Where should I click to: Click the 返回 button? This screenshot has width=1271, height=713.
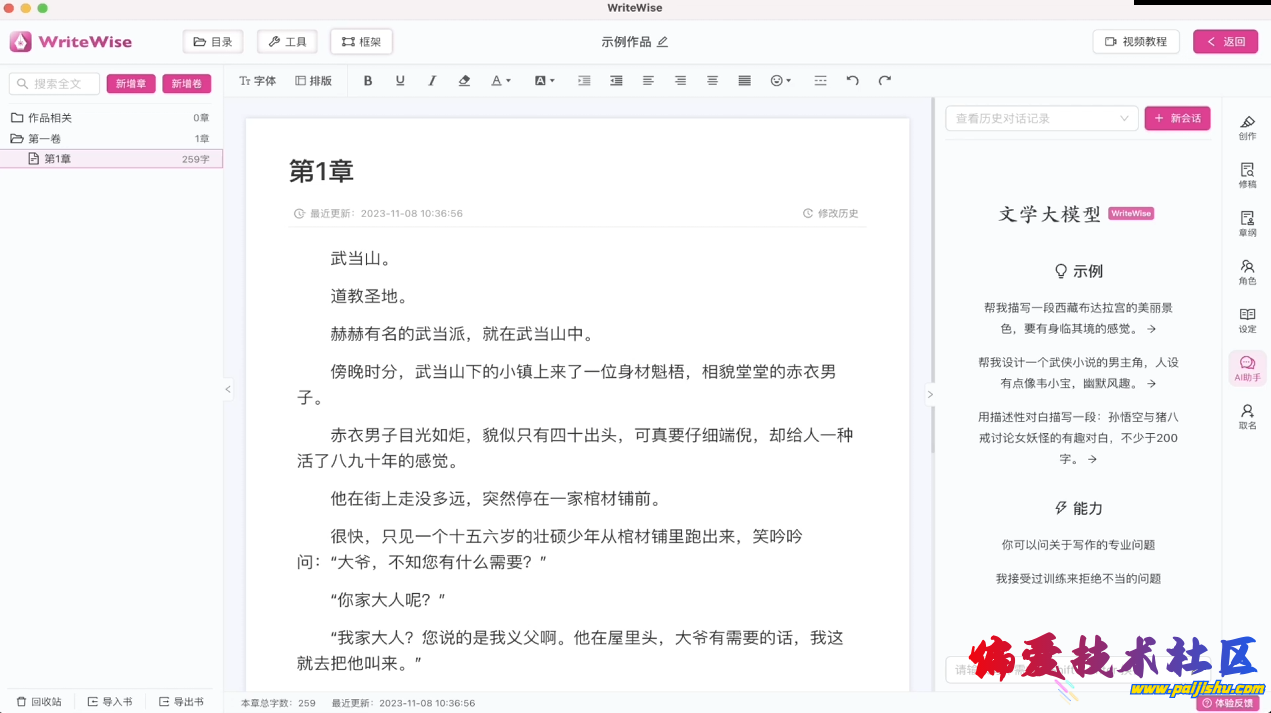tap(1225, 42)
